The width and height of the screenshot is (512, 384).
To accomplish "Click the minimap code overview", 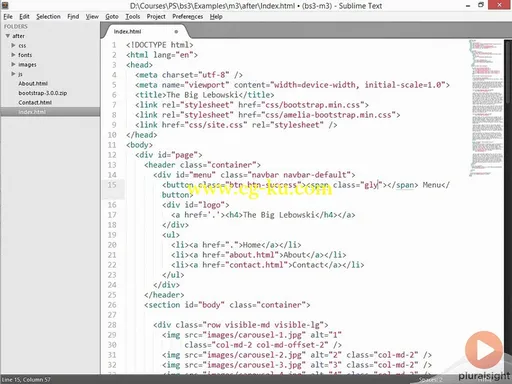I will tap(486, 107).
